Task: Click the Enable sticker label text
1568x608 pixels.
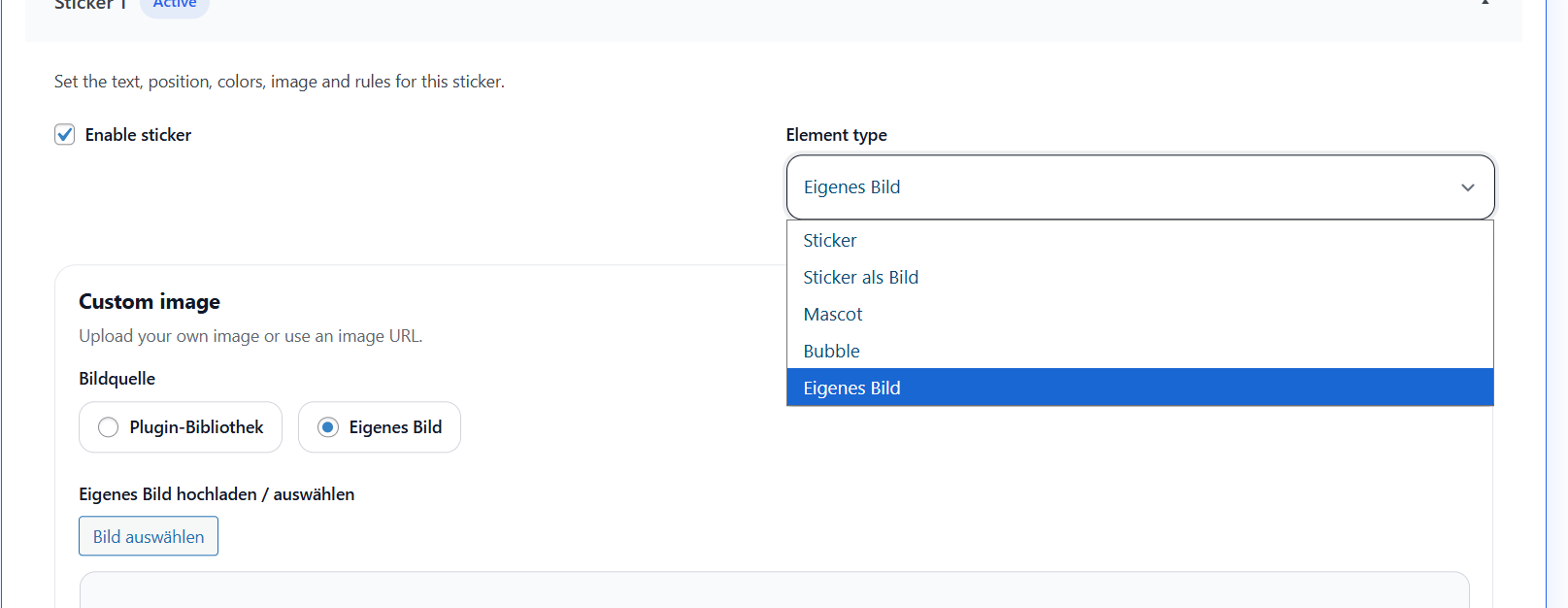Action: coord(138,135)
